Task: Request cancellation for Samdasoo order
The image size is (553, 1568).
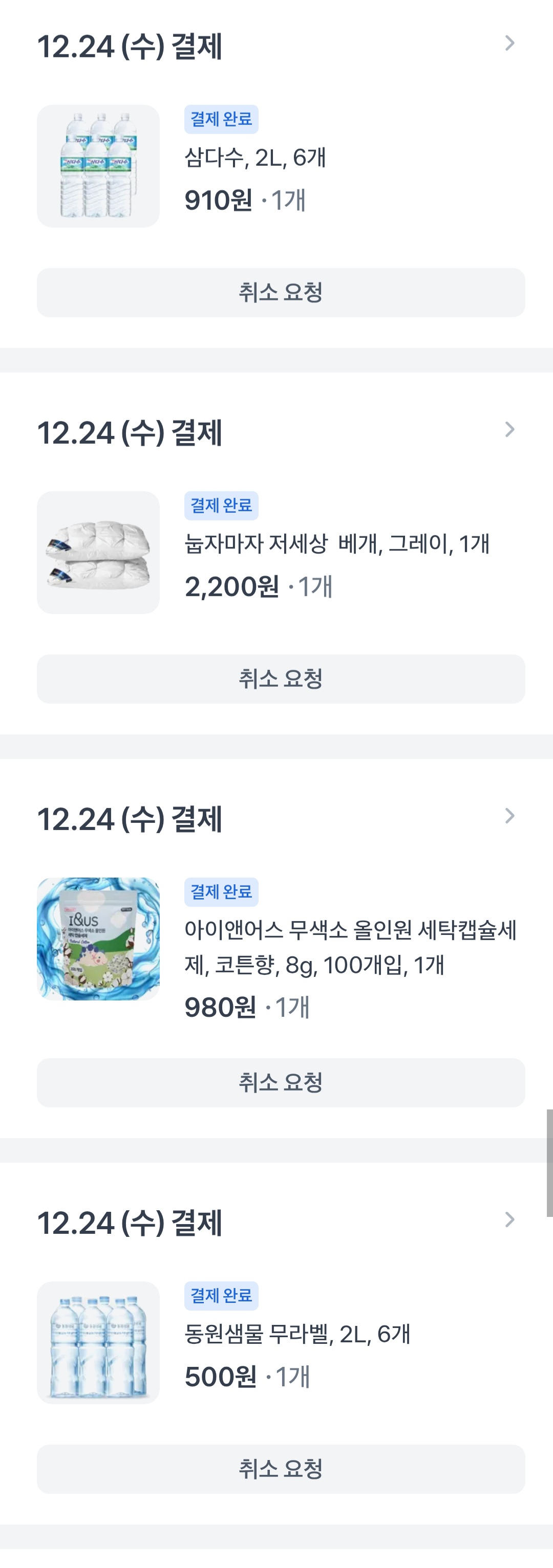Action: click(281, 293)
